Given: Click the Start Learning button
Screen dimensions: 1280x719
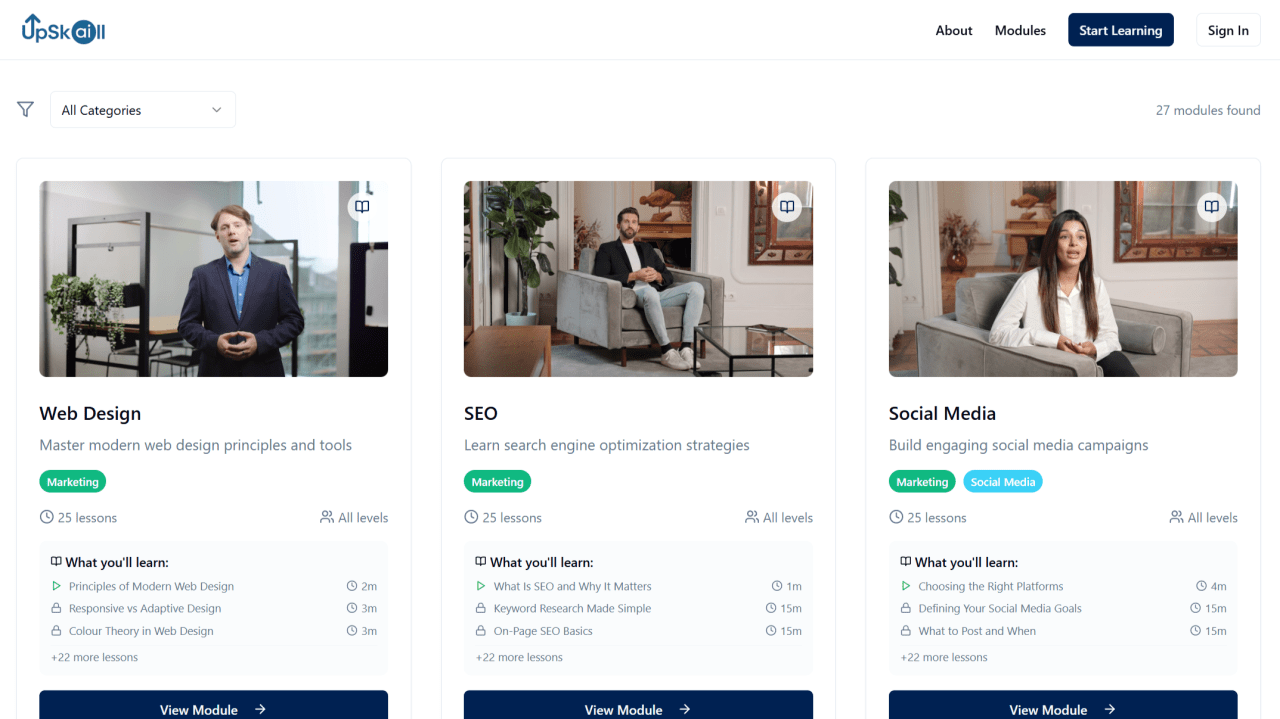Looking at the screenshot, I should point(1121,30).
